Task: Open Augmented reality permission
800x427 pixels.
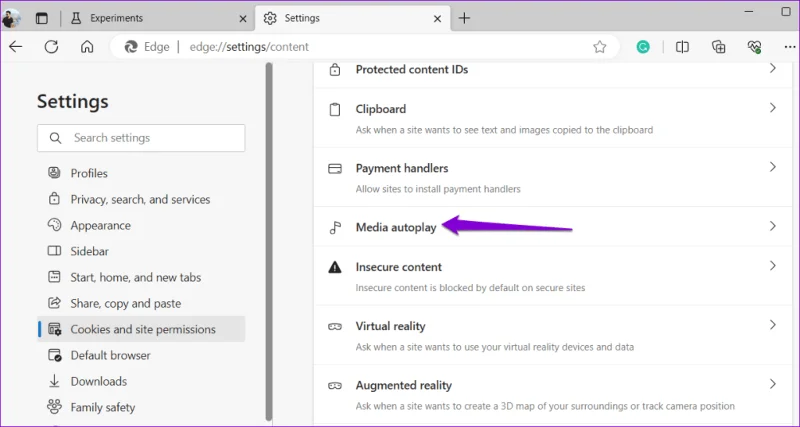Action: (x=553, y=394)
